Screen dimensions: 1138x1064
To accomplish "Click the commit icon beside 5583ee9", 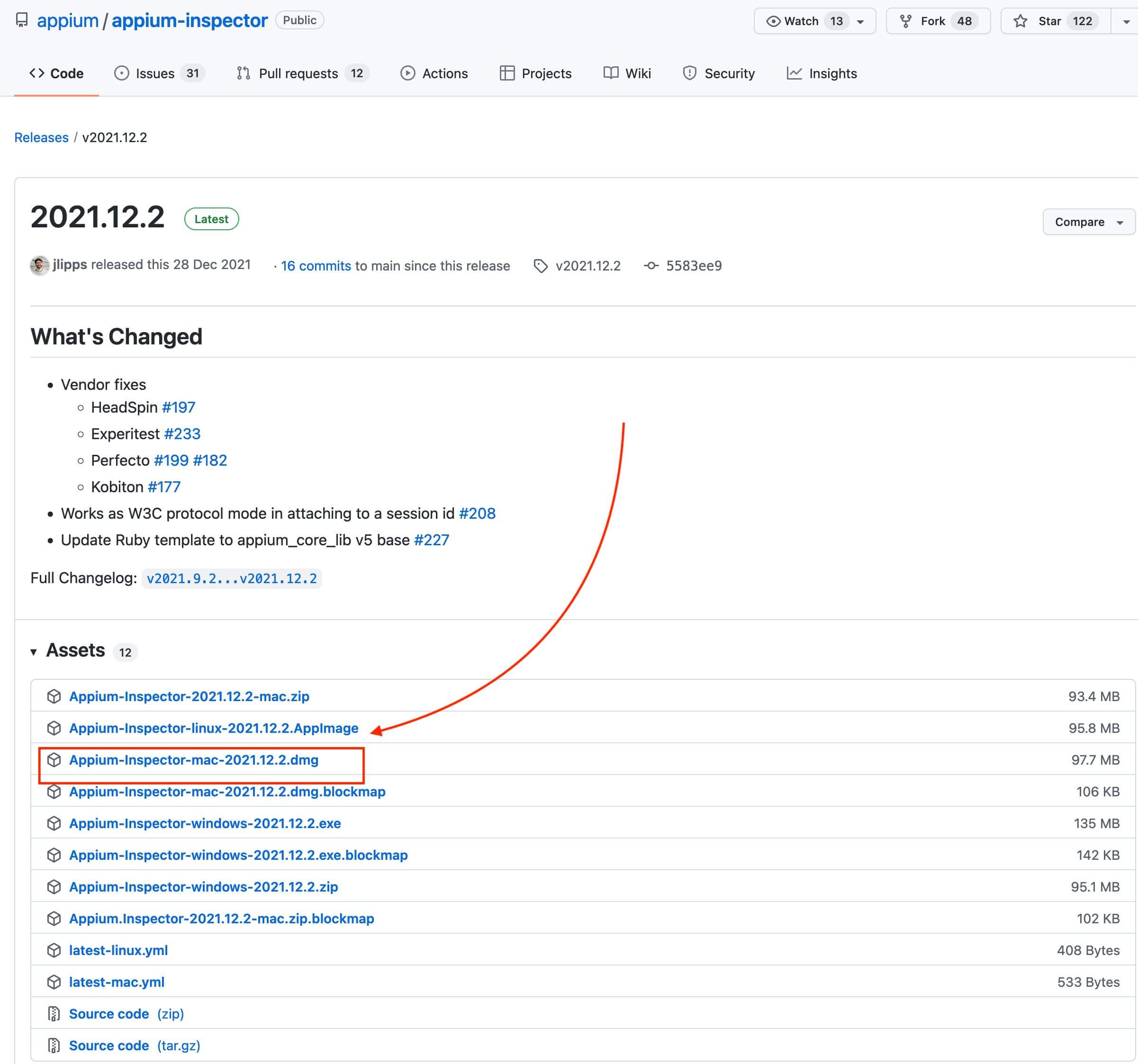I will click(x=651, y=266).
